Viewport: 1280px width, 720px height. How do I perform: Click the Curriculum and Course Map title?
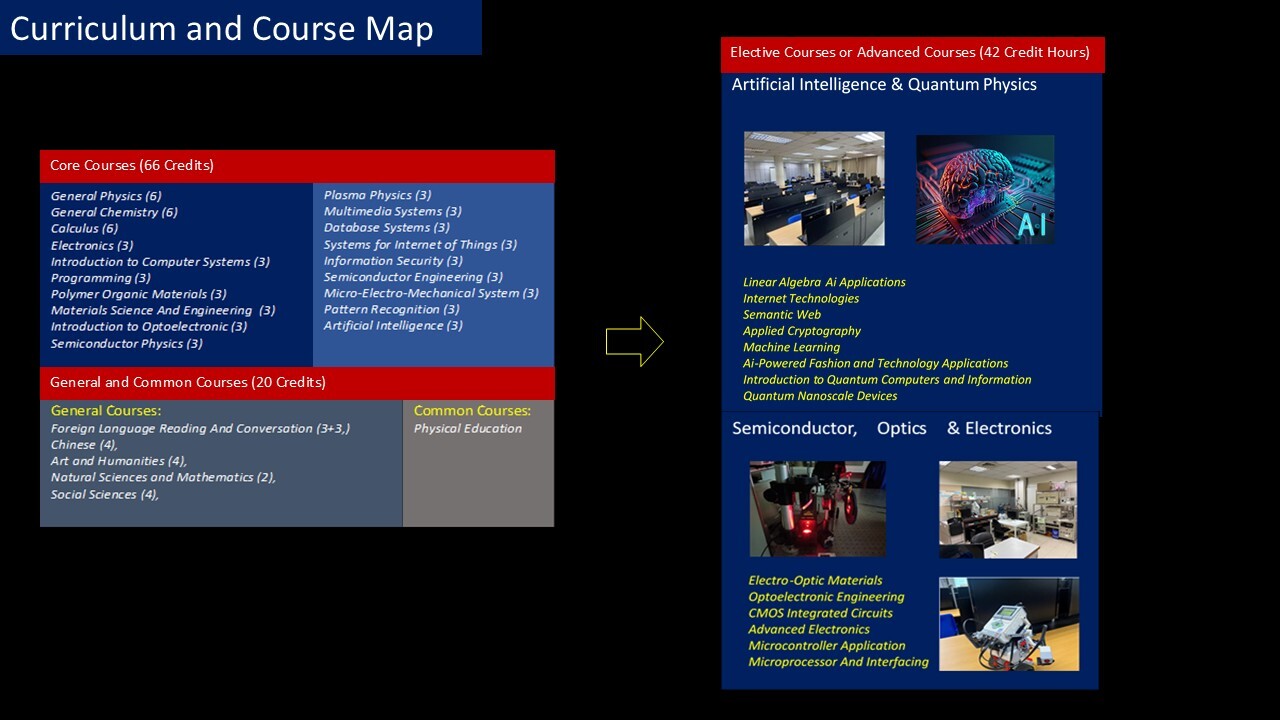point(222,28)
